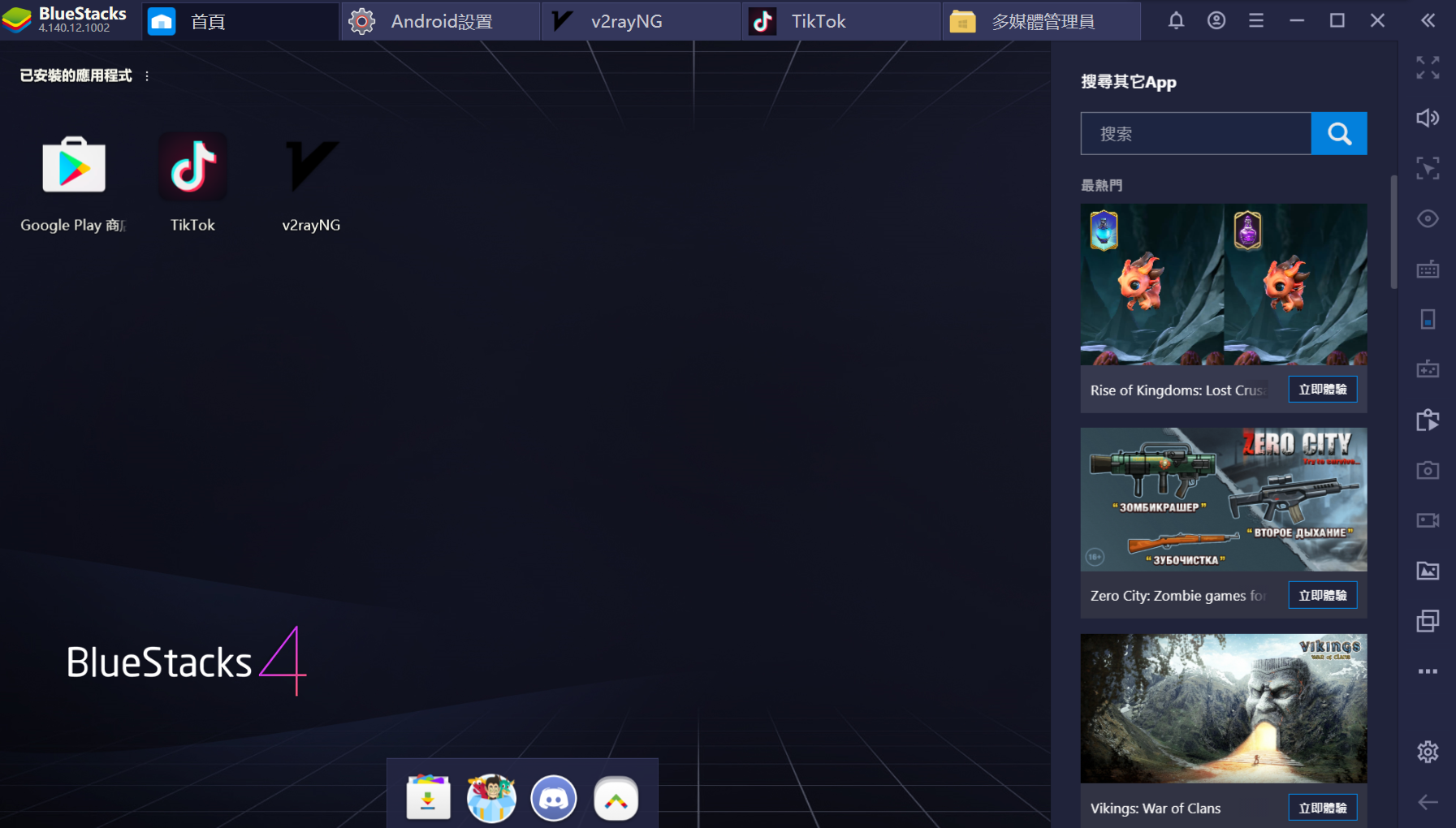Open the cartoon character dock icon
This screenshot has height=828, width=1456.
(491, 798)
